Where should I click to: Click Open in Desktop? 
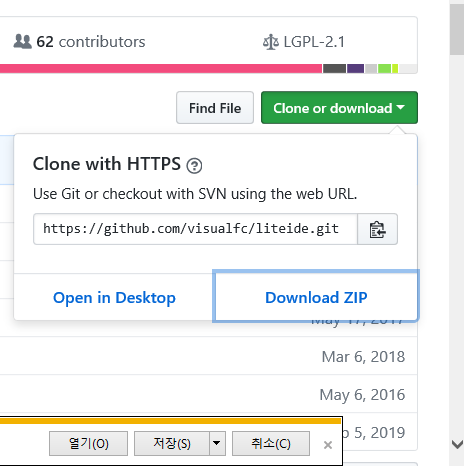coord(114,297)
